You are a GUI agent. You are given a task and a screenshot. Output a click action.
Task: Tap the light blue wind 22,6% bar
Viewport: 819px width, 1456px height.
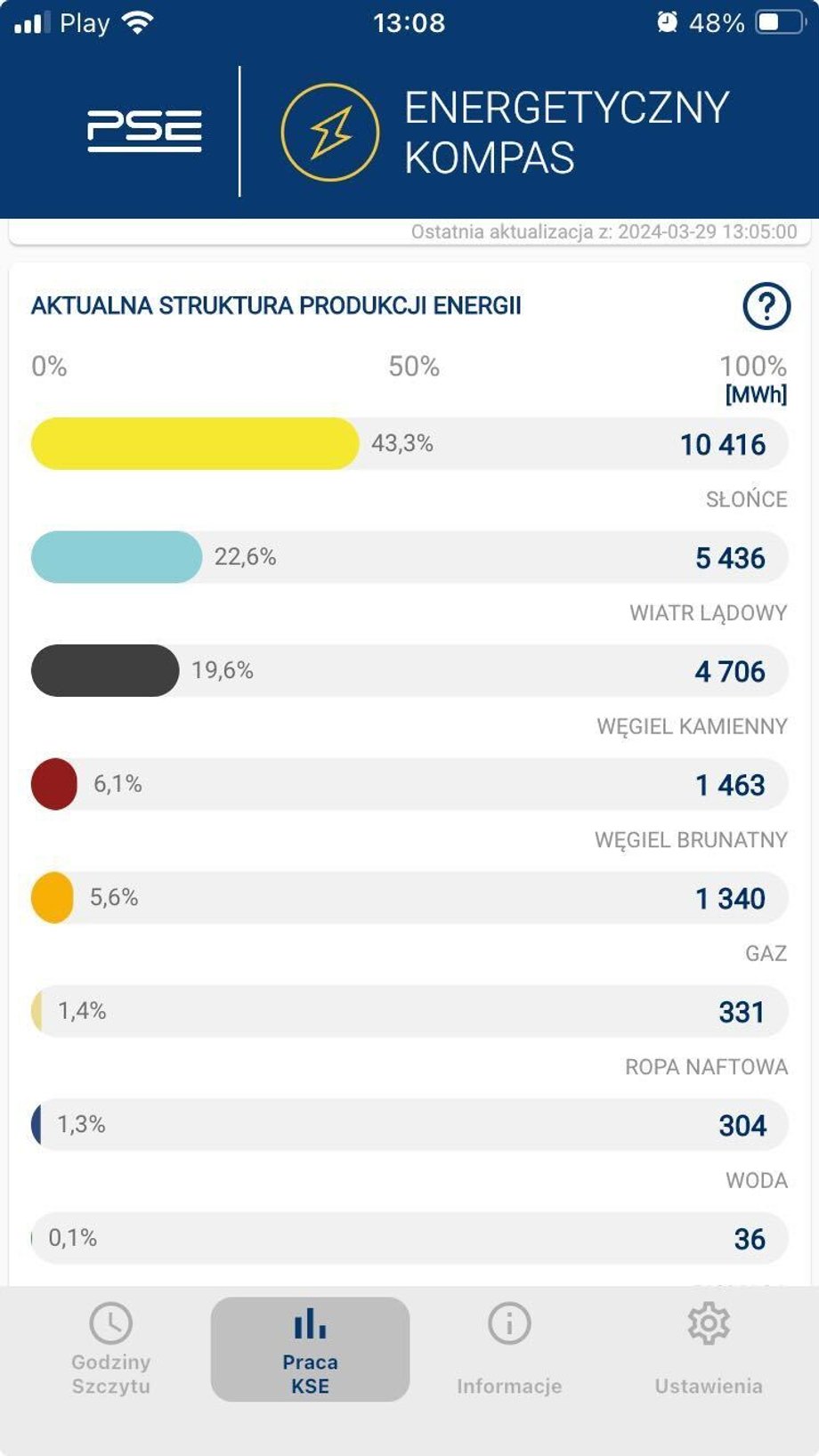point(117,557)
